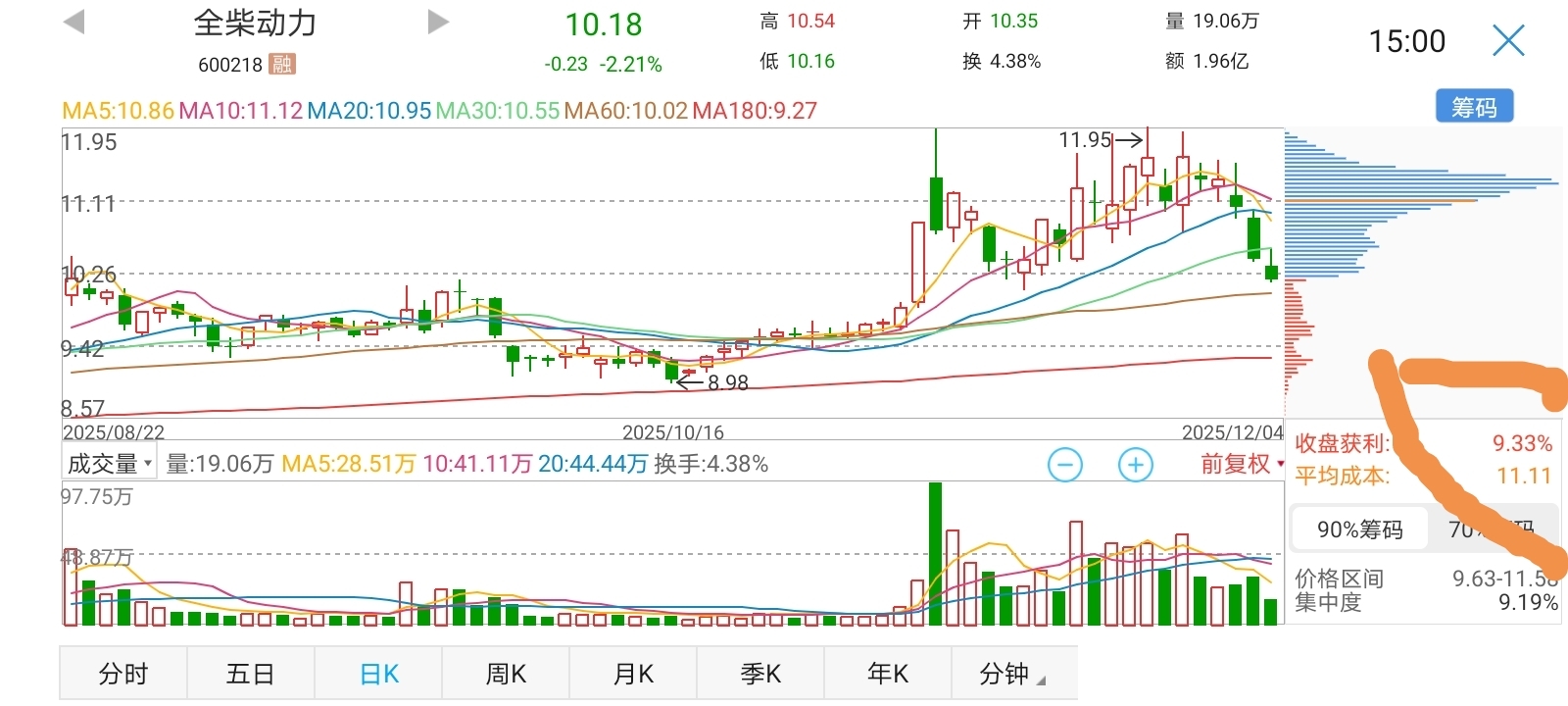Click the MA10:11.12 indicator label
The width and height of the screenshot is (1568, 706).
(241, 110)
